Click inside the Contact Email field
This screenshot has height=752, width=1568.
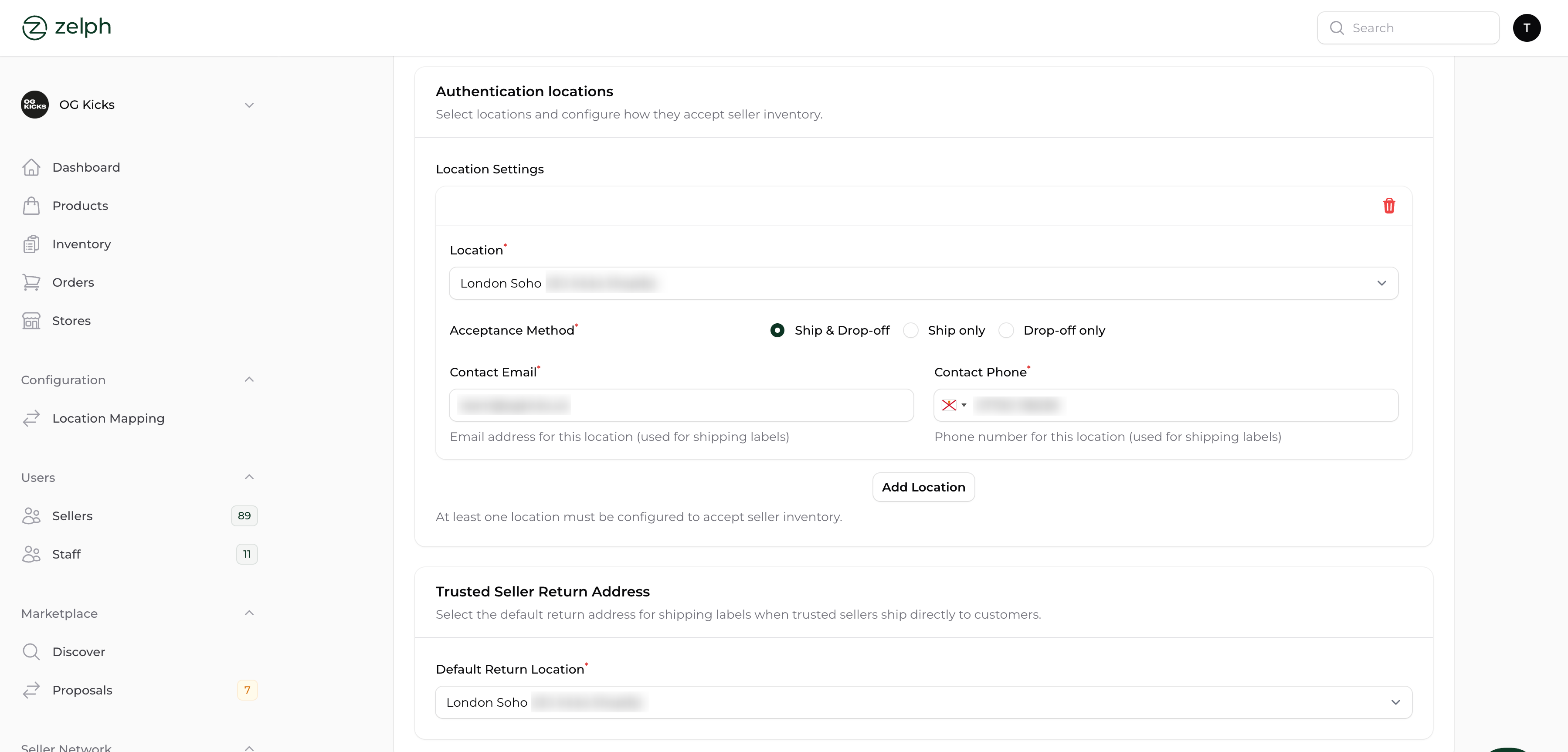point(681,405)
